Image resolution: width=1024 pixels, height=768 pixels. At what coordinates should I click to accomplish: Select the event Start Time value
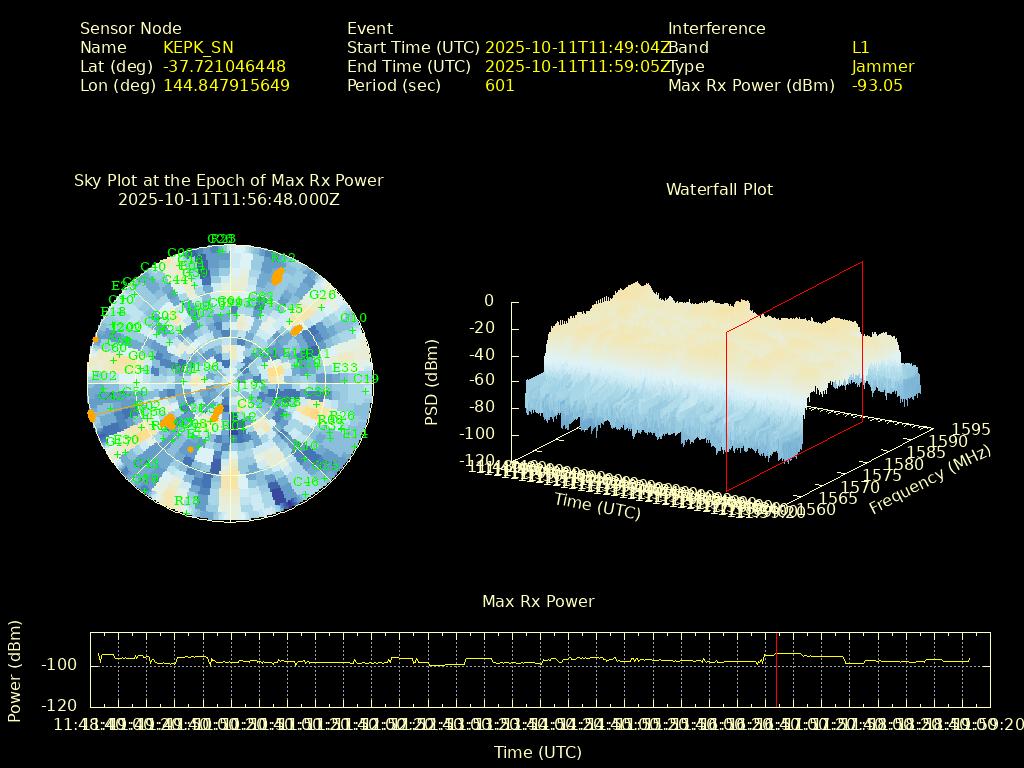point(577,48)
